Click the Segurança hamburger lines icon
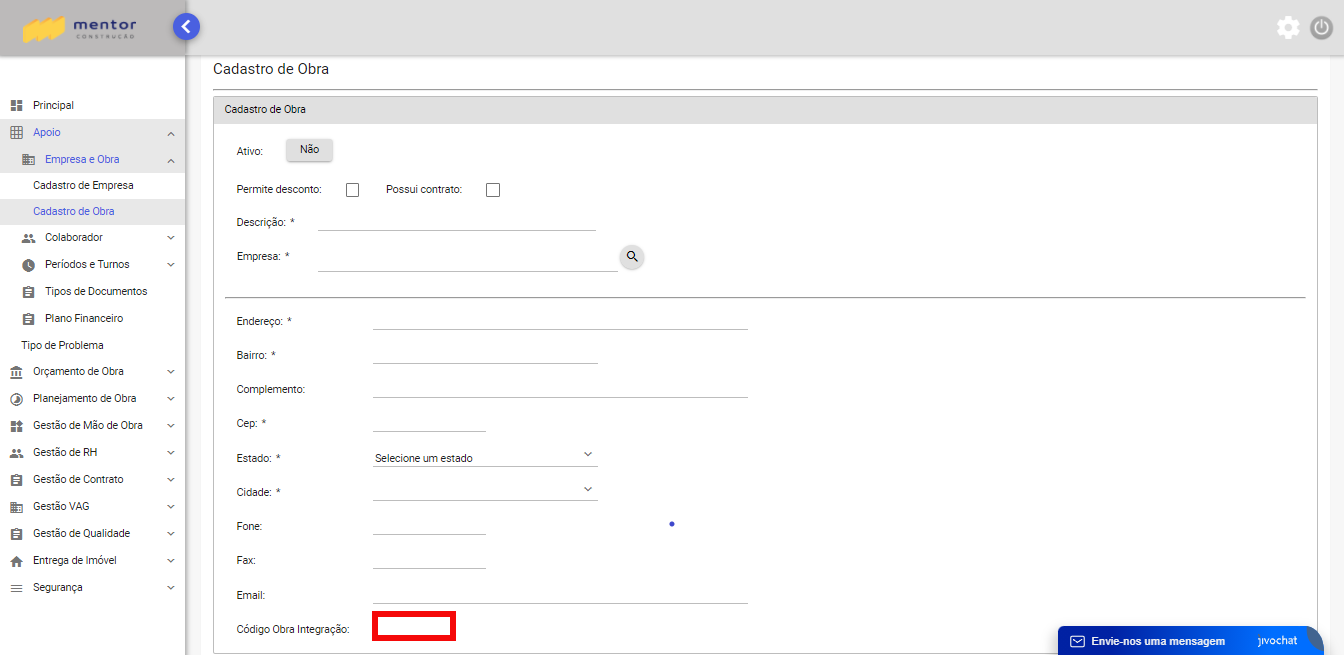 coord(16,588)
